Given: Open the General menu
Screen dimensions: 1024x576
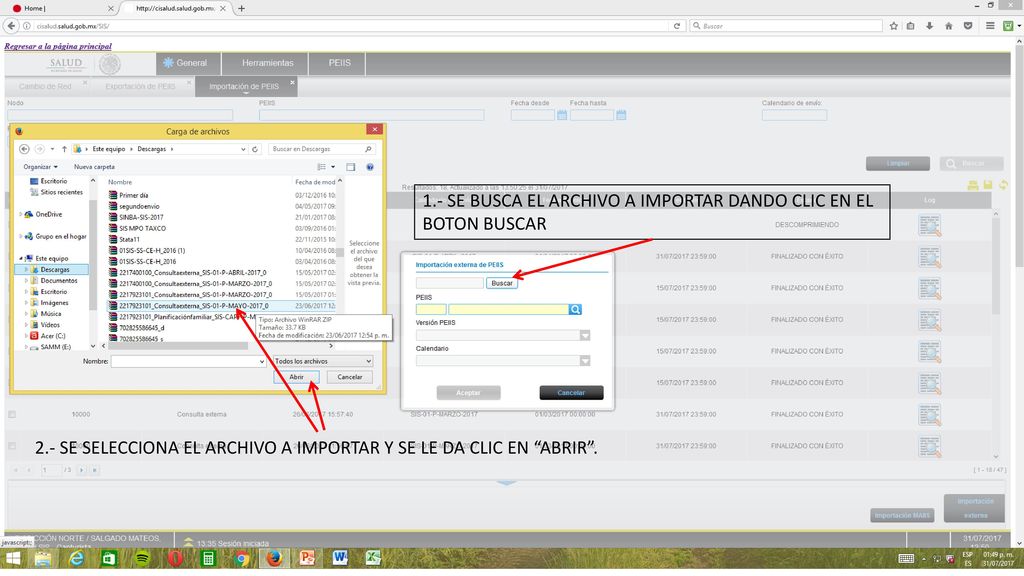Looking at the screenshot, I should (188, 63).
